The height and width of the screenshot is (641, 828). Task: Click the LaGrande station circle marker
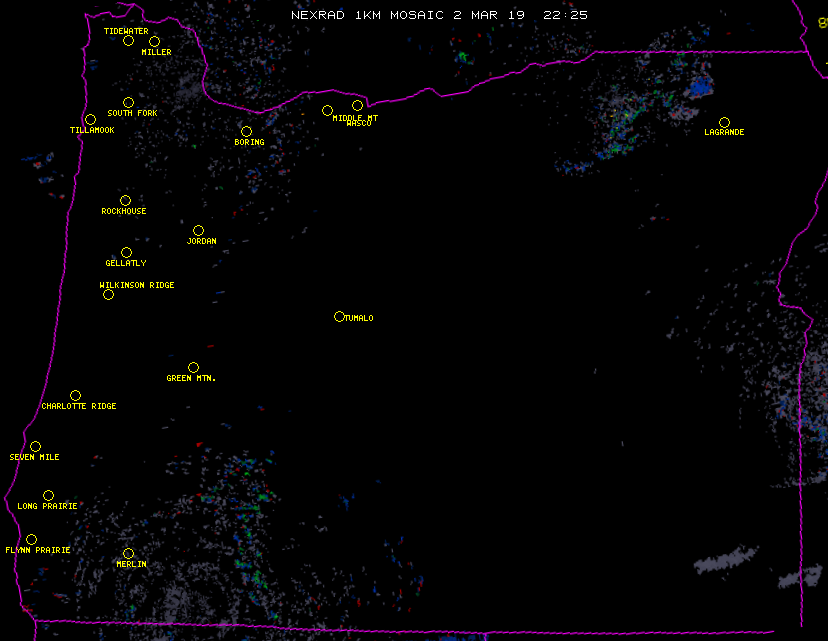pos(724,123)
